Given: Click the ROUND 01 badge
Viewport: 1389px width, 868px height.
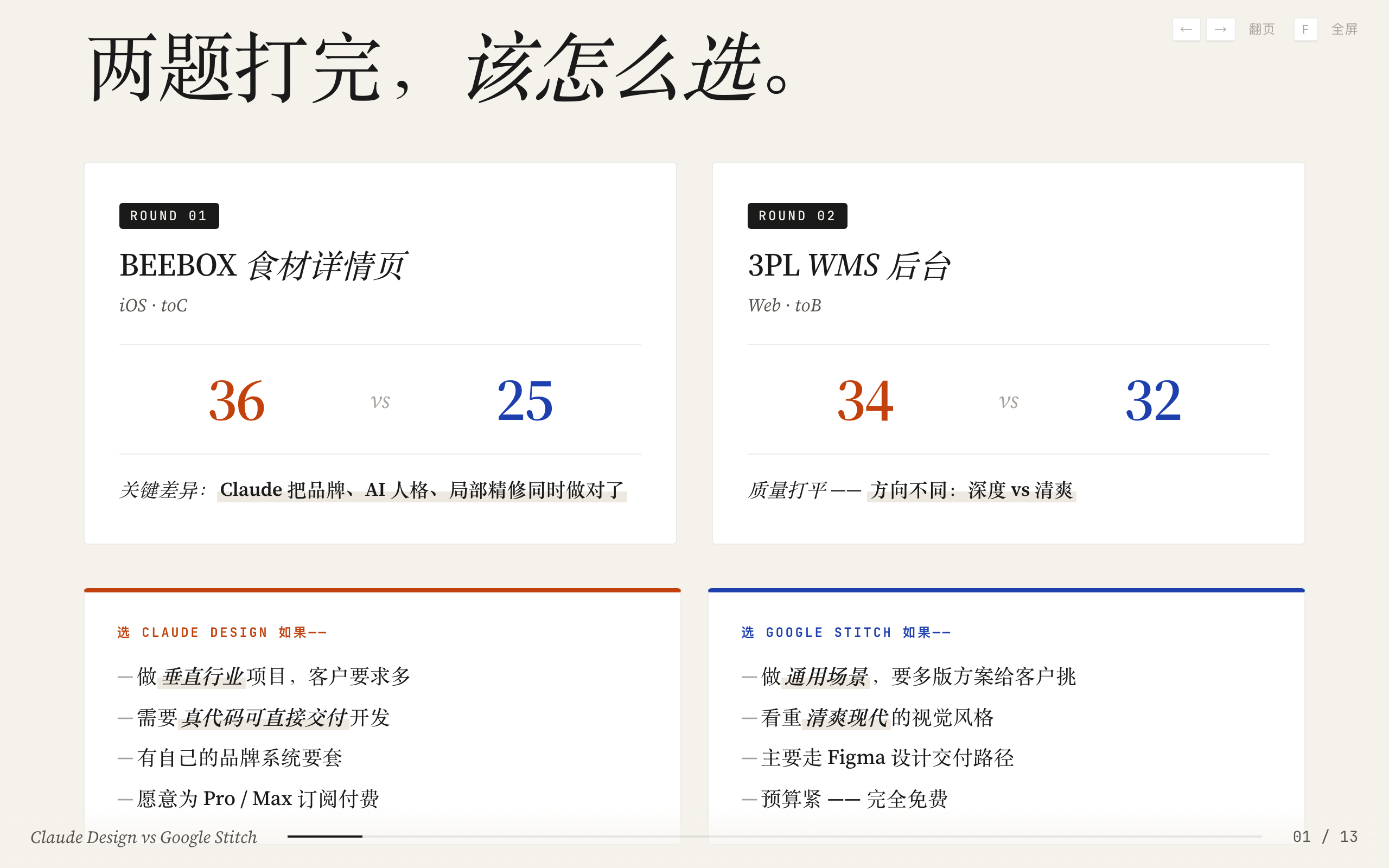Looking at the screenshot, I should tap(169, 216).
